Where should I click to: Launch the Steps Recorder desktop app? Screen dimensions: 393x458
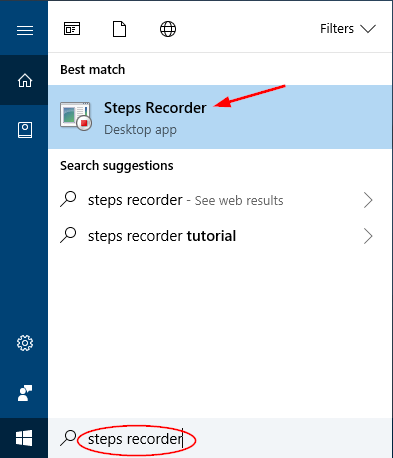coord(220,117)
